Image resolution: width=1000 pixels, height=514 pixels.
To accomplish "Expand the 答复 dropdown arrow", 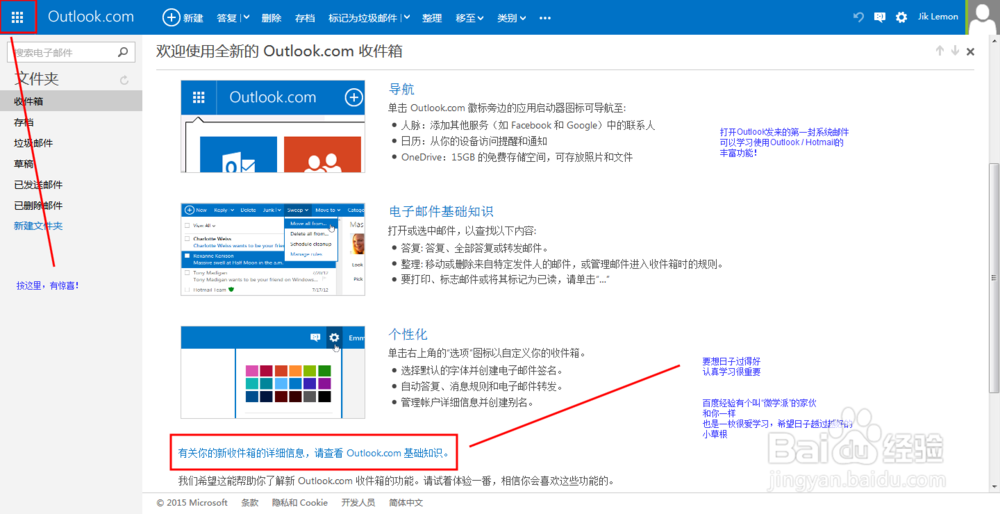I will click(x=246, y=18).
